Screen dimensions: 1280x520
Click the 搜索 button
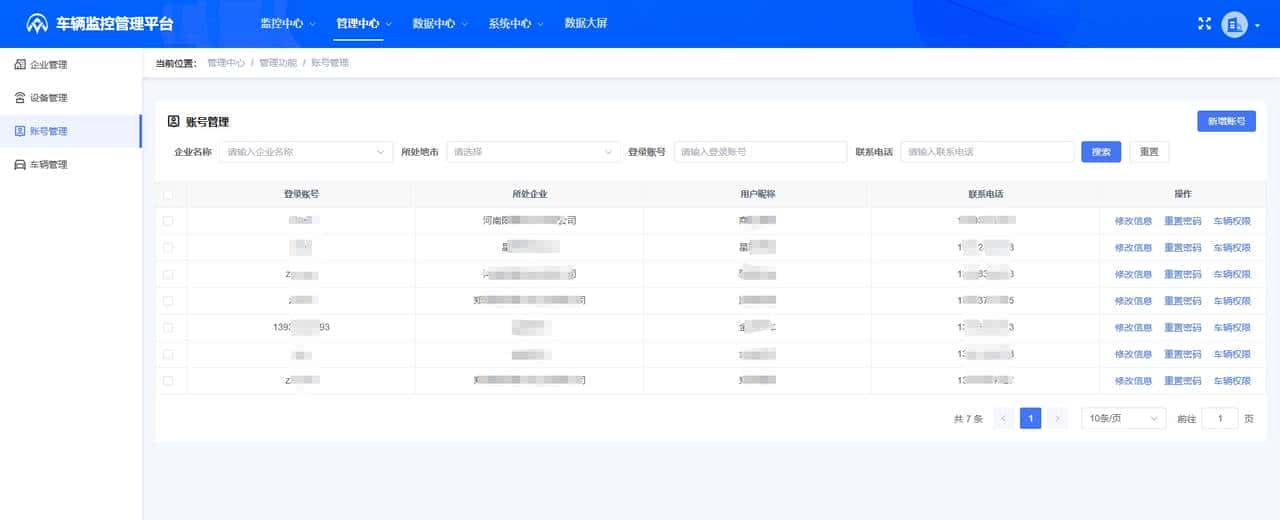coord(1101,152)
